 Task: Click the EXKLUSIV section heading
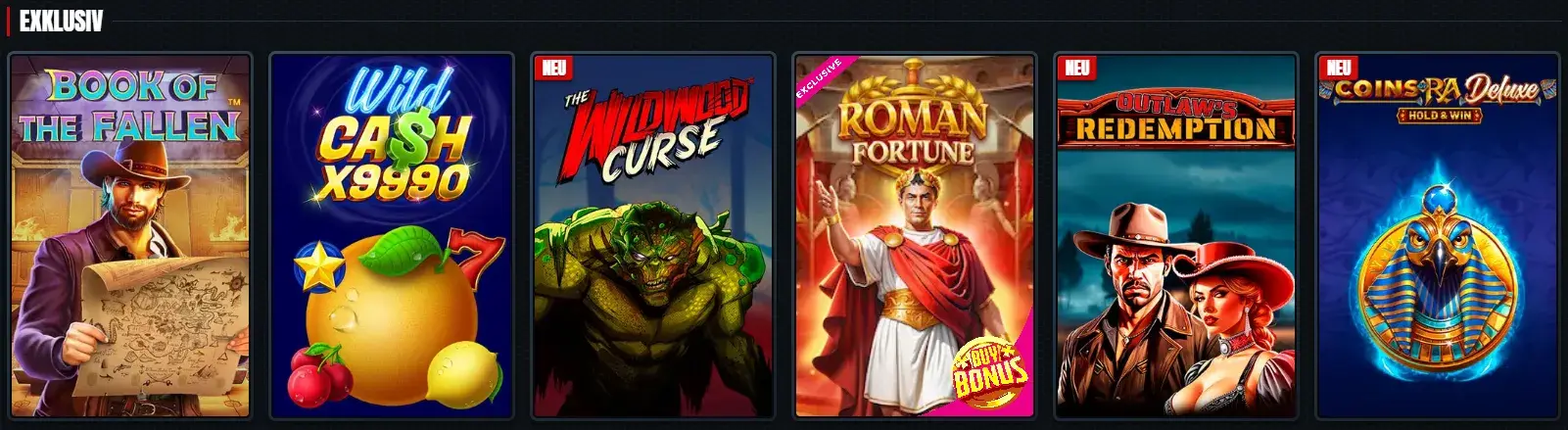pyautogui.click(x=61, y=22)
